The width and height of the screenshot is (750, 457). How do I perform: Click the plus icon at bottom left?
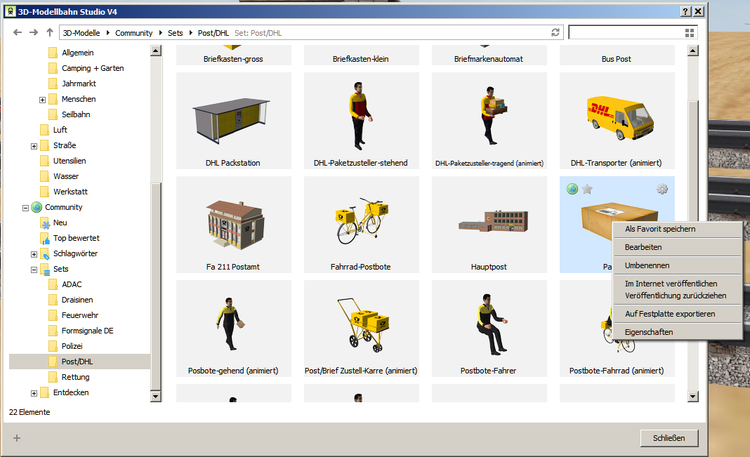tap(17, 438)
